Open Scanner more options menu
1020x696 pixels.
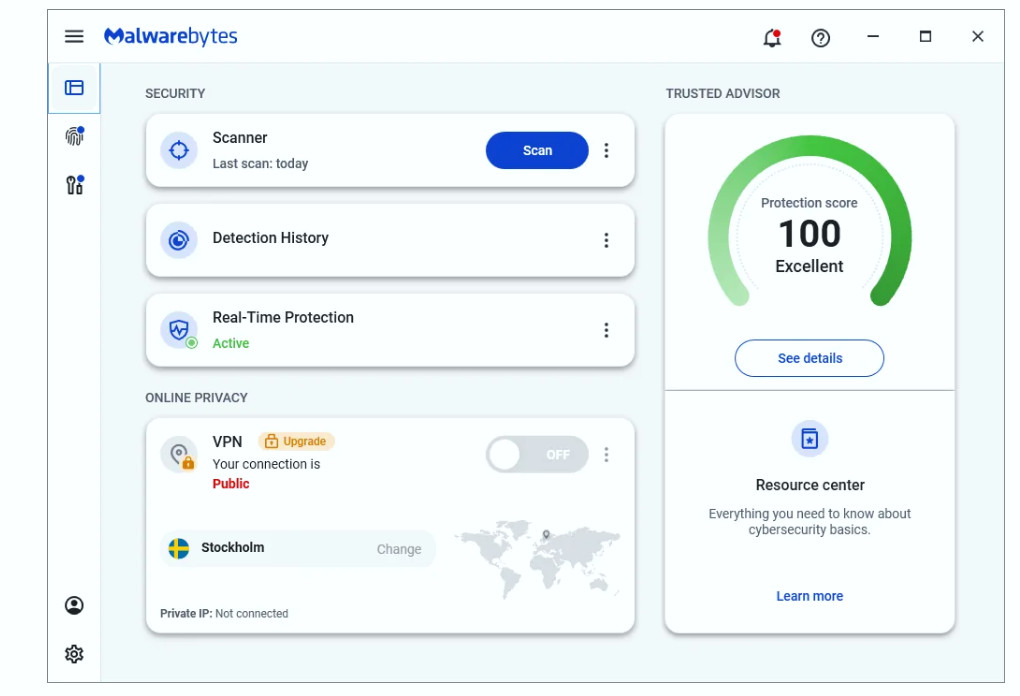(x=606, y=150)
